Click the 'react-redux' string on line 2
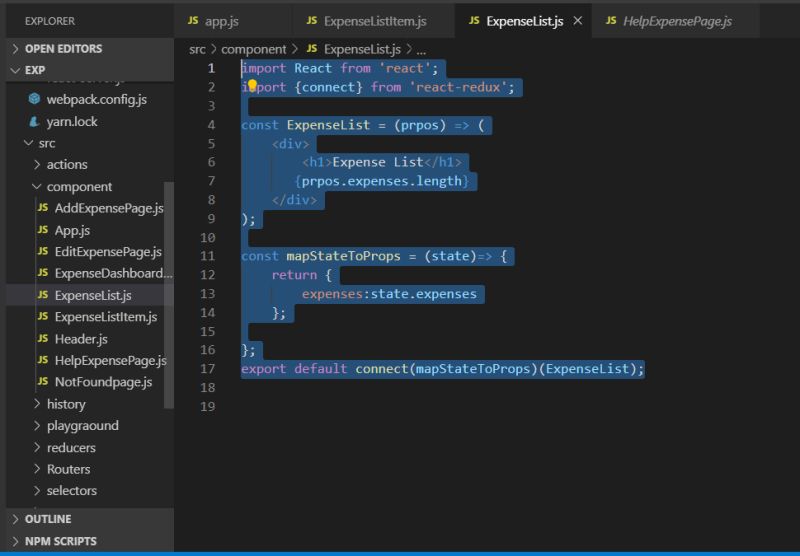The image size is (800, 556). pyautogui.click(x=458, y=87)
